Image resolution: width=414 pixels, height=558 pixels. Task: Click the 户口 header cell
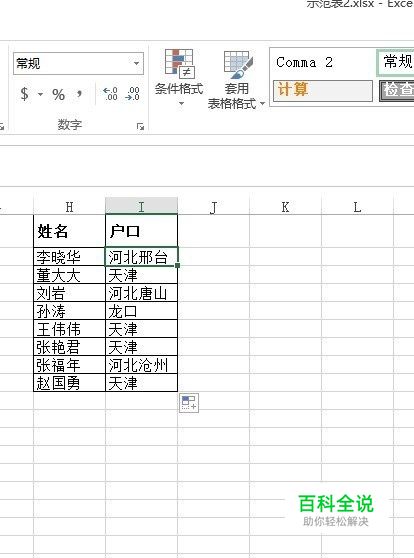point(141,231)
